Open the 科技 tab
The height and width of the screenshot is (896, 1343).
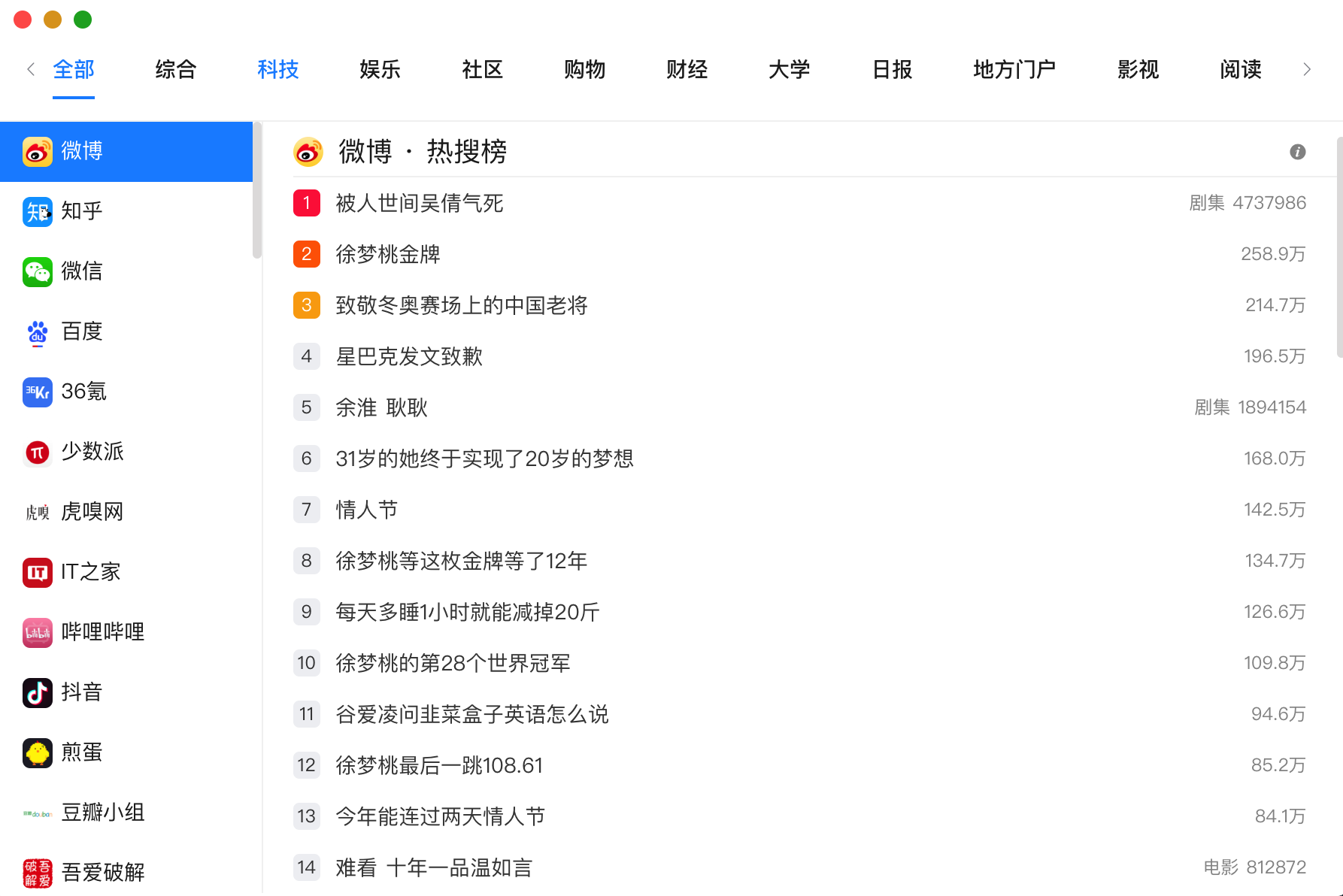coord(278,69)
